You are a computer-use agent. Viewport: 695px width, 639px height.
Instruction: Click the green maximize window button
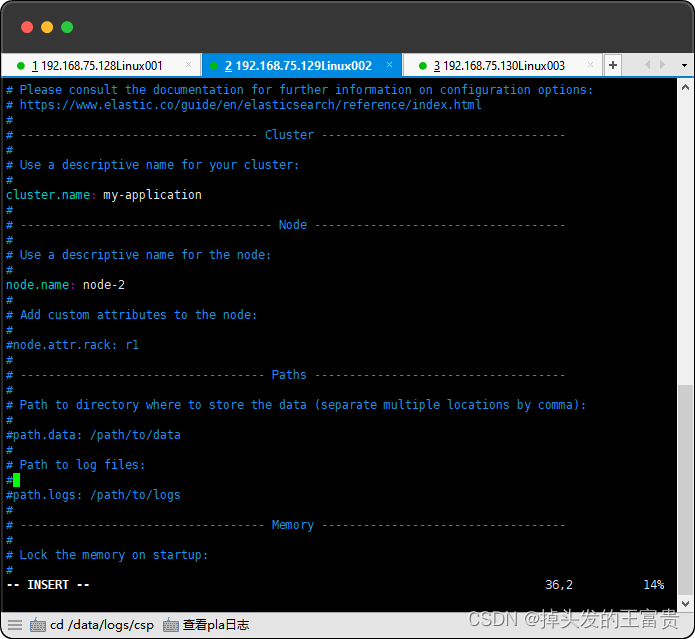click(x=67, y=27)
